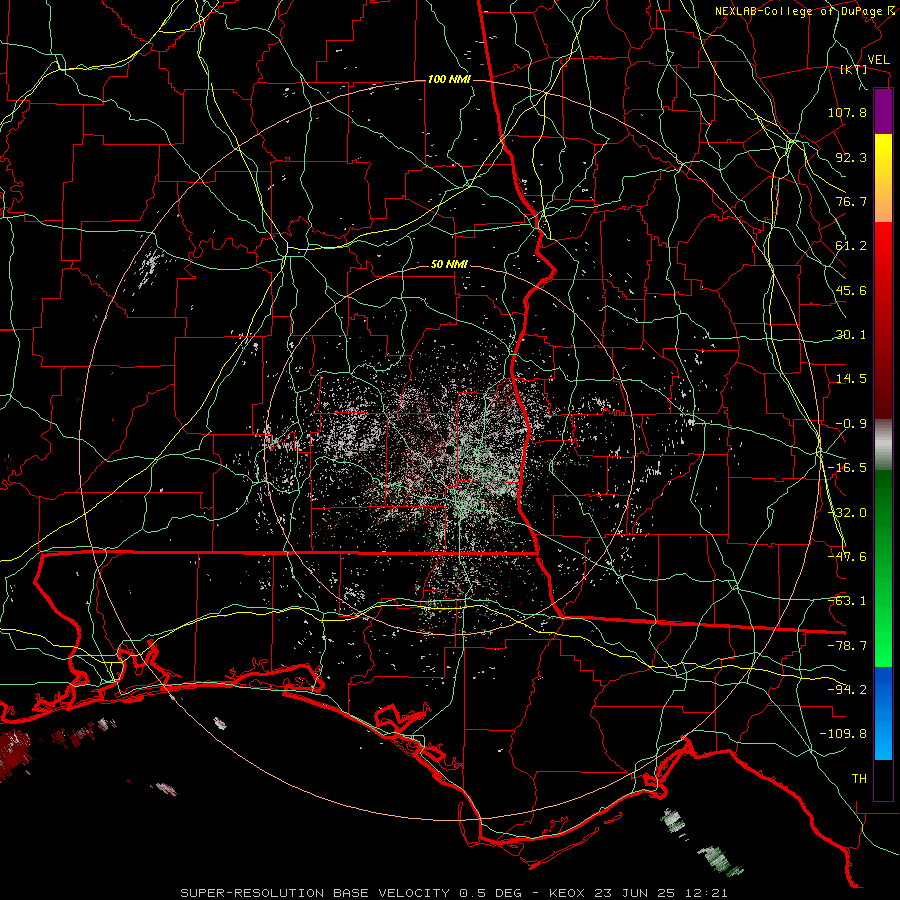Click the -32.0 velocity scale value

847,513
